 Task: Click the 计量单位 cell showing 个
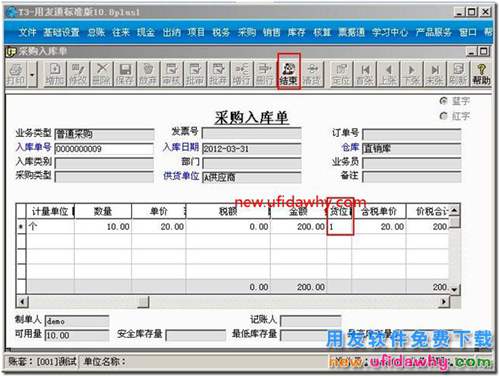click(50, 227)
